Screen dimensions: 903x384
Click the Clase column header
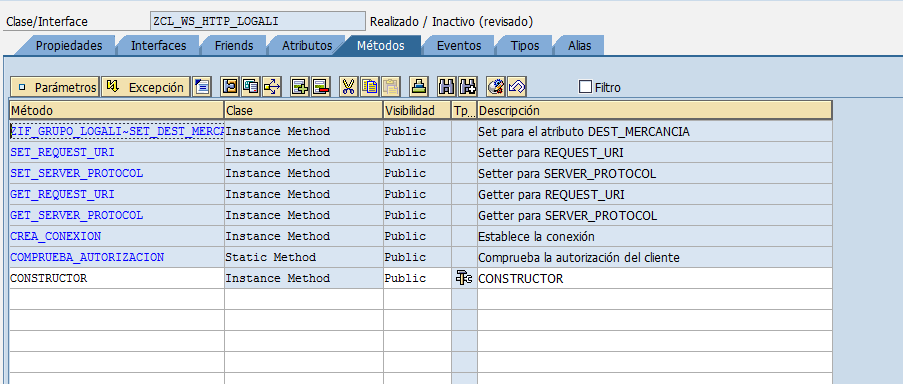(303, 110)
